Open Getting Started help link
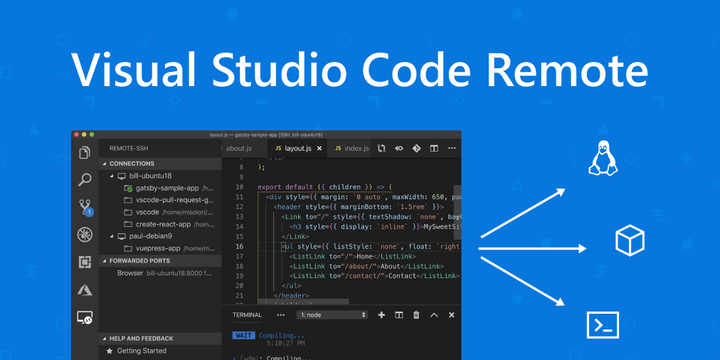The width and height of the screenshot is (720, 360). click(x=160, y=350)
